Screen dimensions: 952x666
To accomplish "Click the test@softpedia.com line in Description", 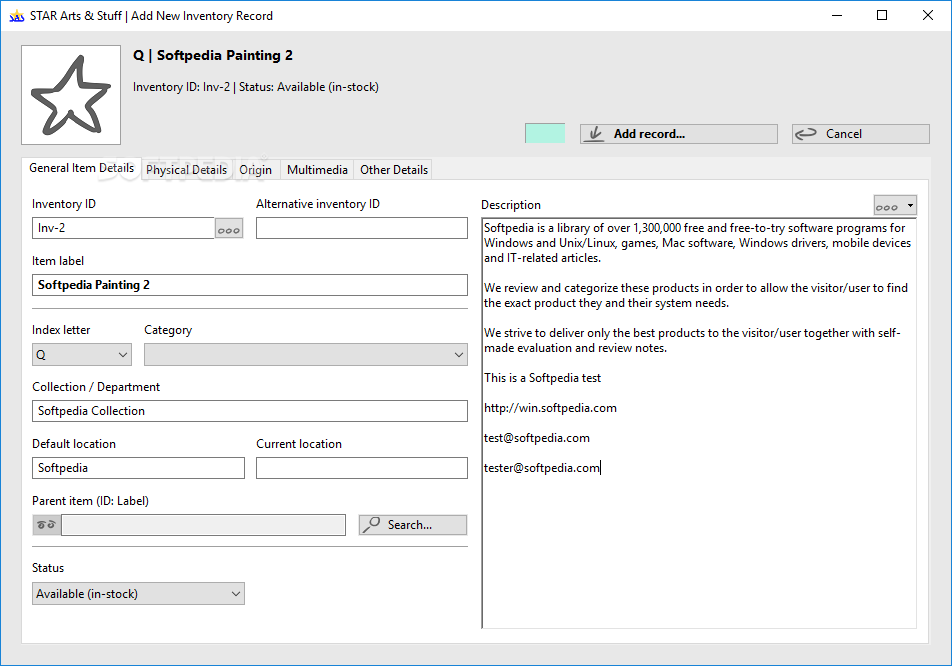I will click(x=537, y=438).
